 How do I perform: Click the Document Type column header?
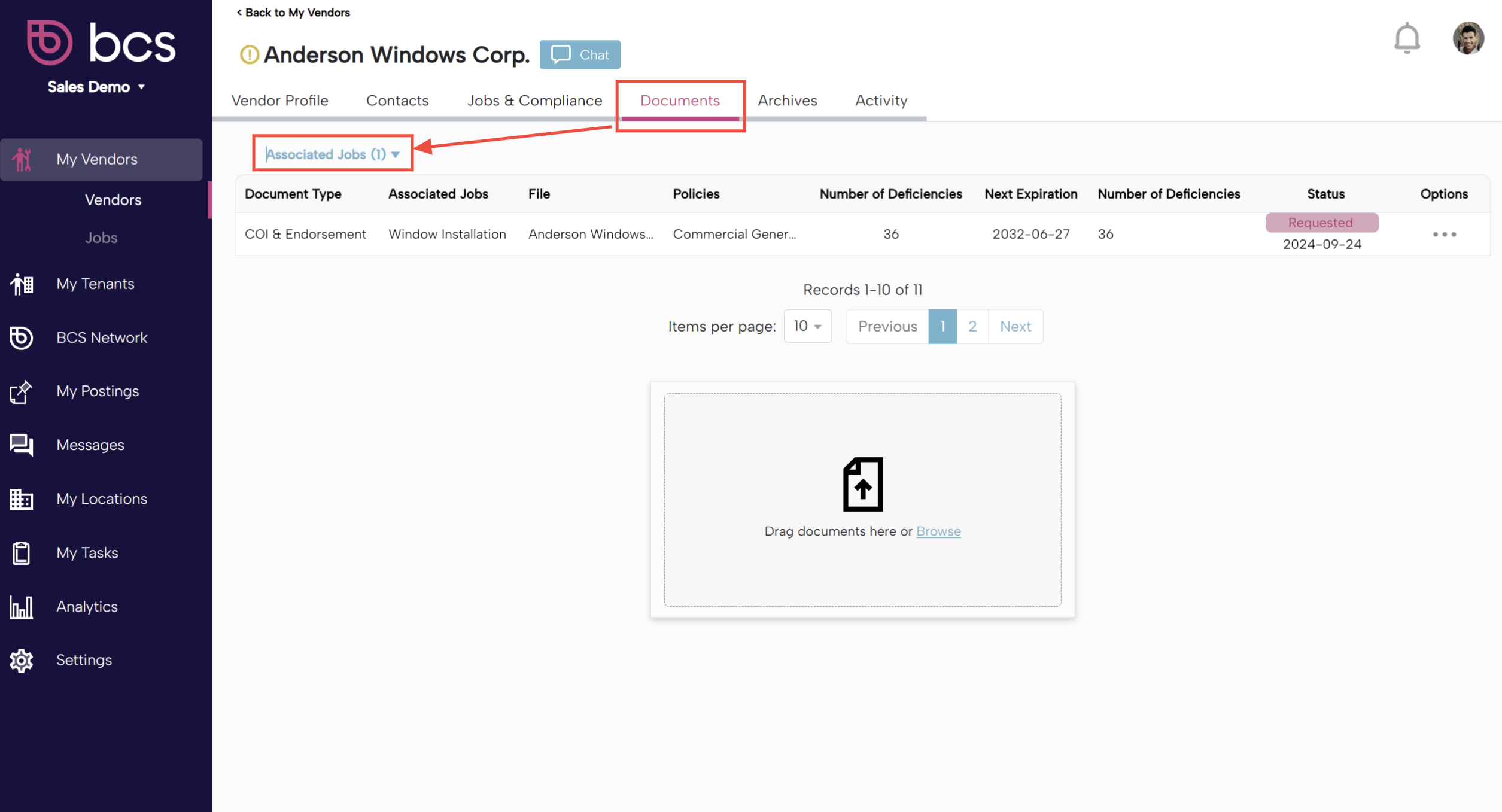coord(293,194)
